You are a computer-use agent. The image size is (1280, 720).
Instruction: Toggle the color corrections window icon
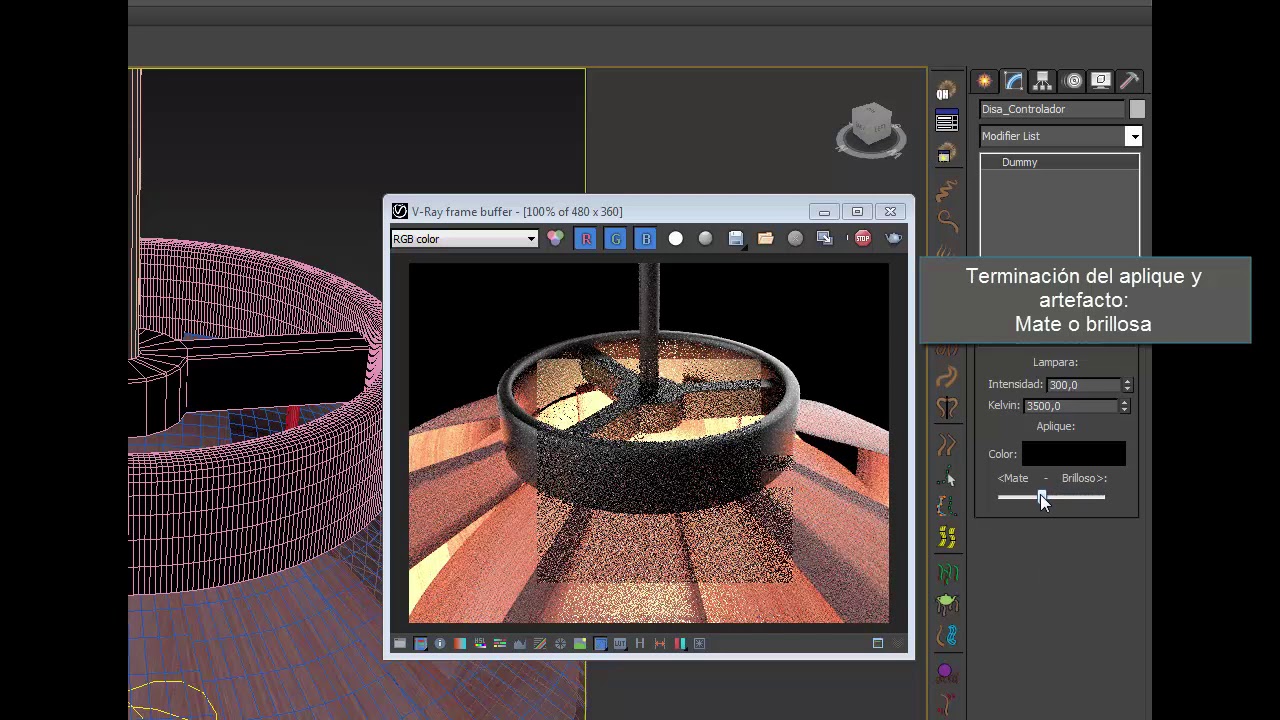point(420,644)
